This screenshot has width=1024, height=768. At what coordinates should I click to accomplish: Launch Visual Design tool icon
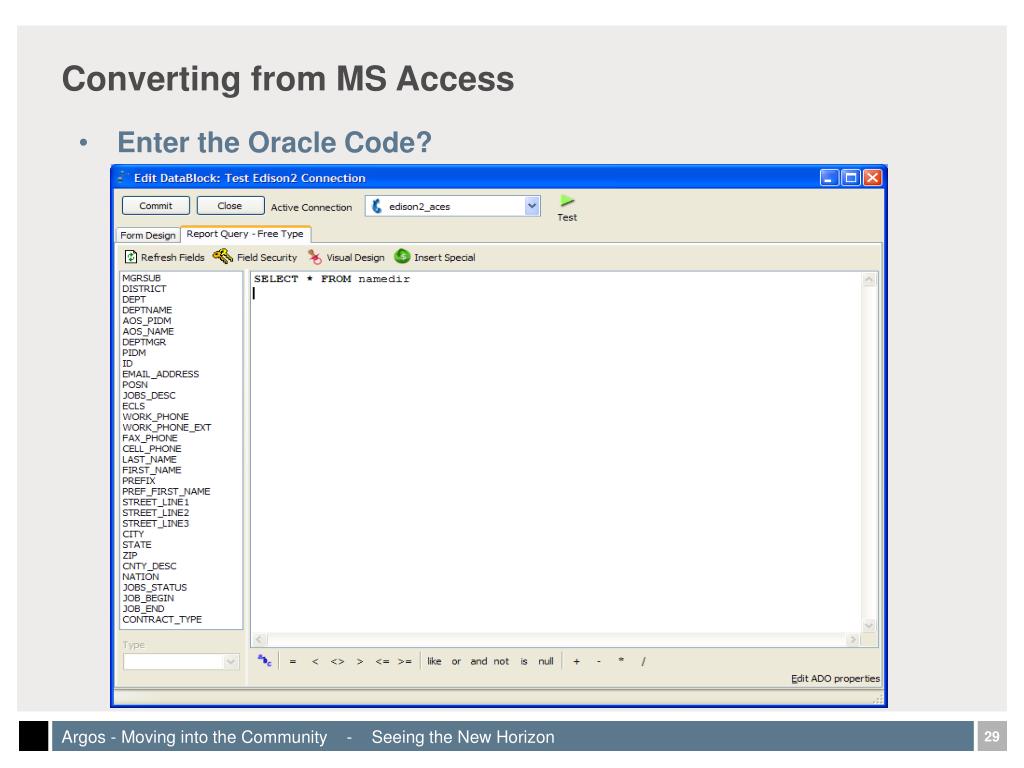coord(315,257)
